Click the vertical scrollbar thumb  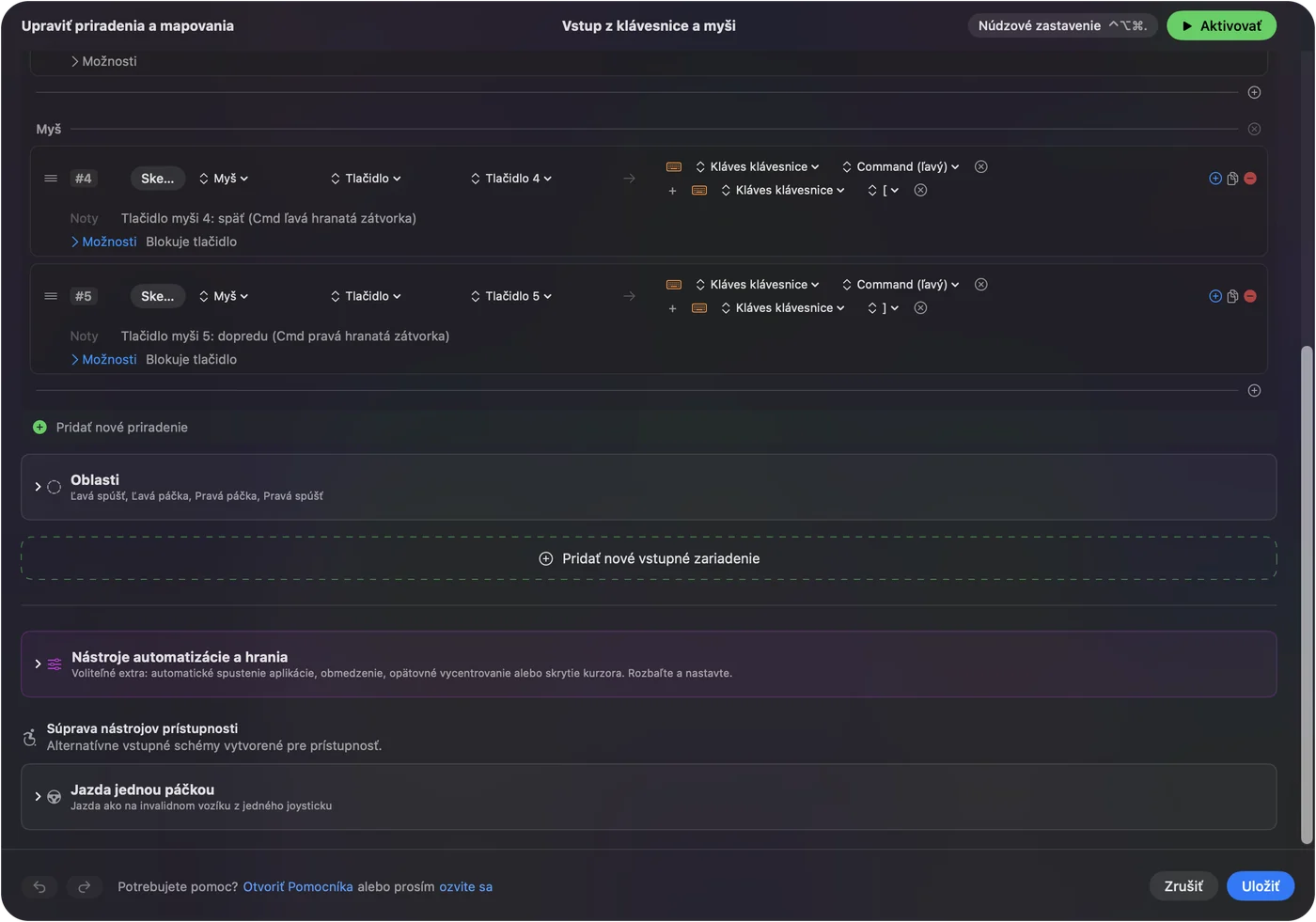coord(1306,595)
